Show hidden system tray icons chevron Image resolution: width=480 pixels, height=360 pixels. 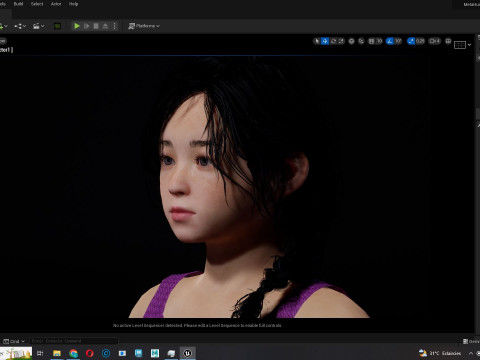(471, 353)
